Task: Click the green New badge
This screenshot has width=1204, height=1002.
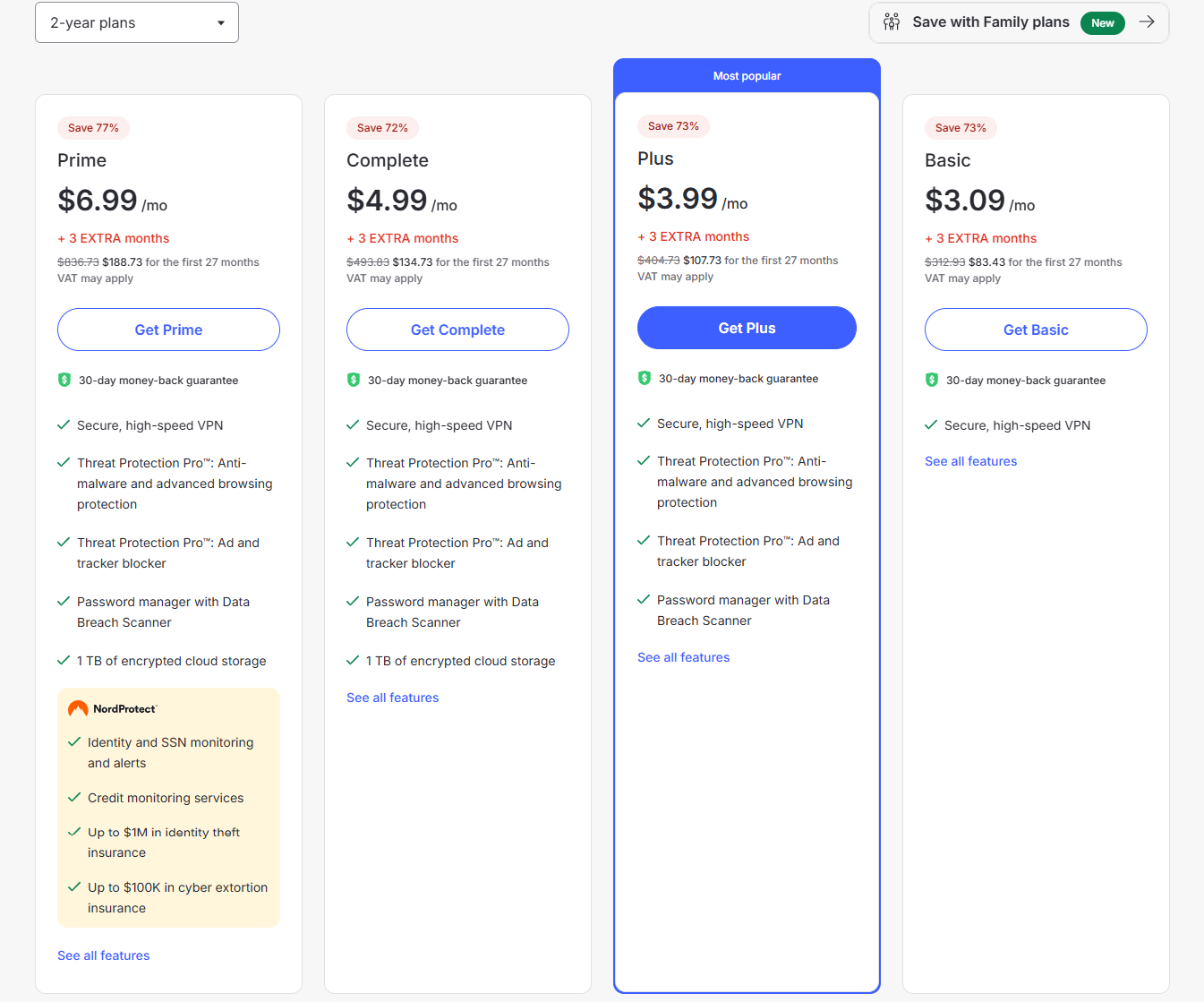Action: (x=1103, y=23)
